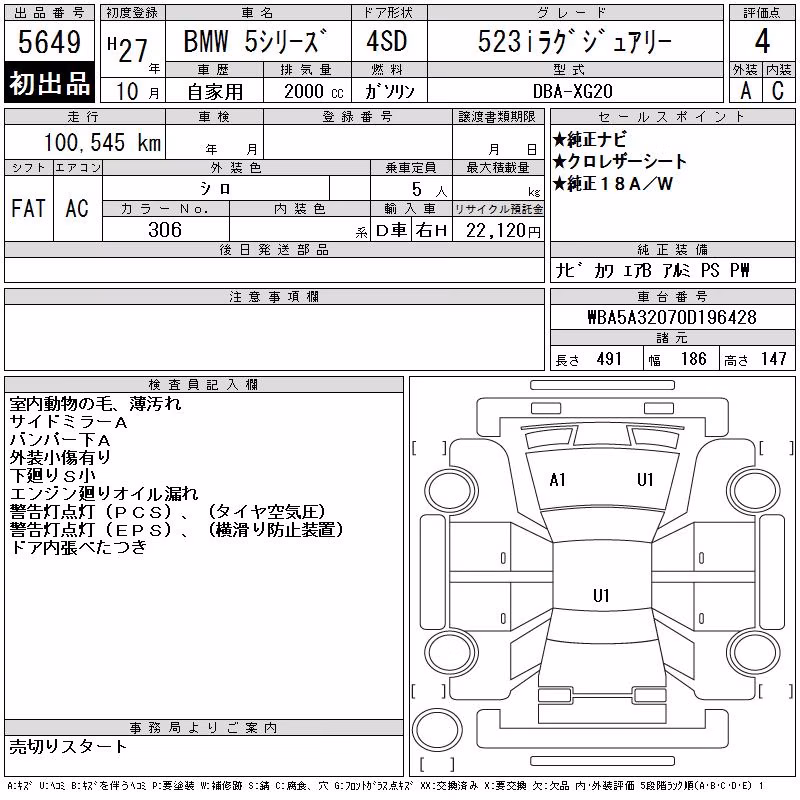Image resolution: width=800 pixels, height=800 pixels.
Task: Click recycle deposit 22,120円
Action: point(503,231)
